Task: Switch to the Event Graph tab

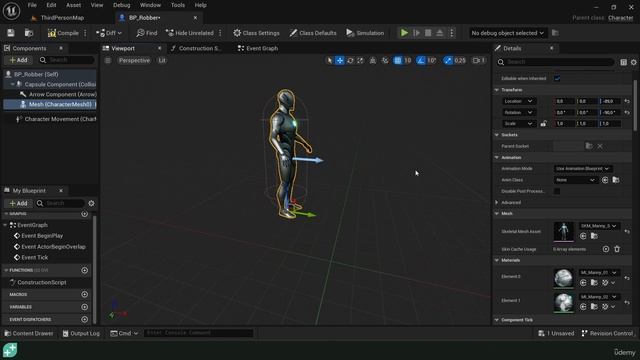Action: tap(258, 48)
